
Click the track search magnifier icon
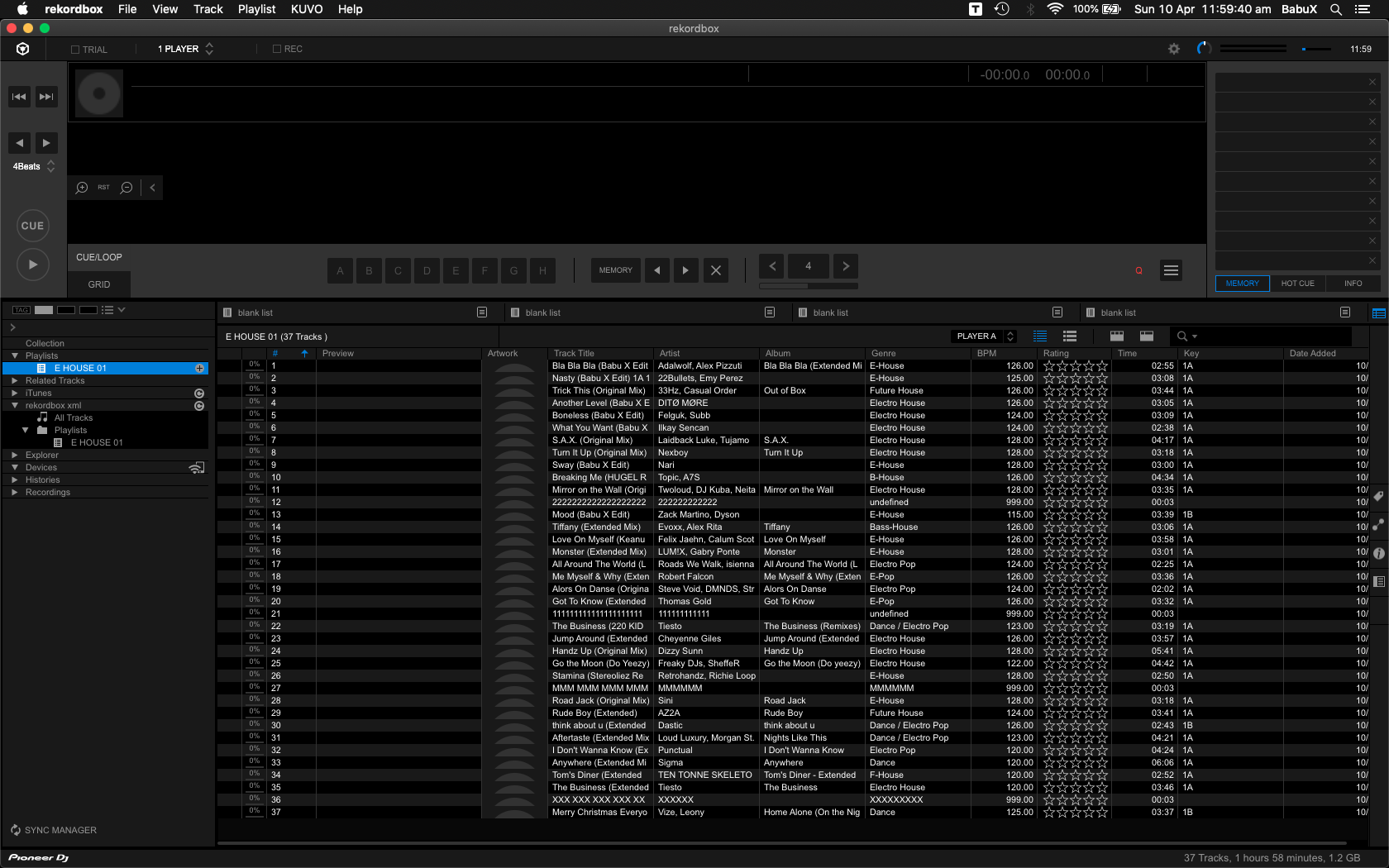click(x=1182, y=336)
